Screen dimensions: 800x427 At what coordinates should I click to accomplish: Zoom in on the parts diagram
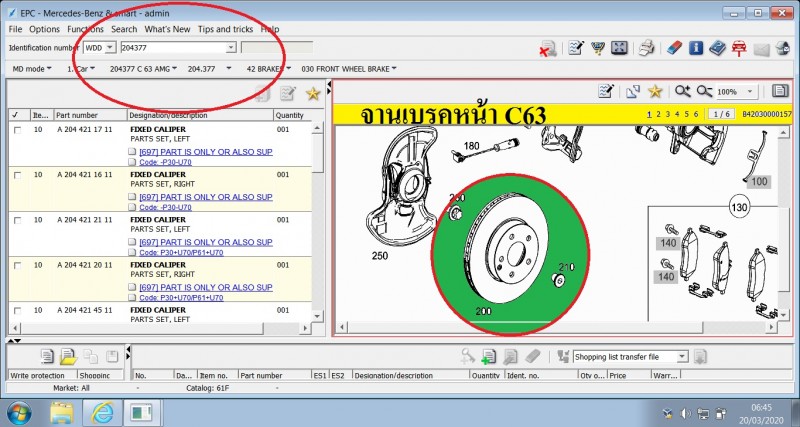pyautogui.click(x=682, y=91)
